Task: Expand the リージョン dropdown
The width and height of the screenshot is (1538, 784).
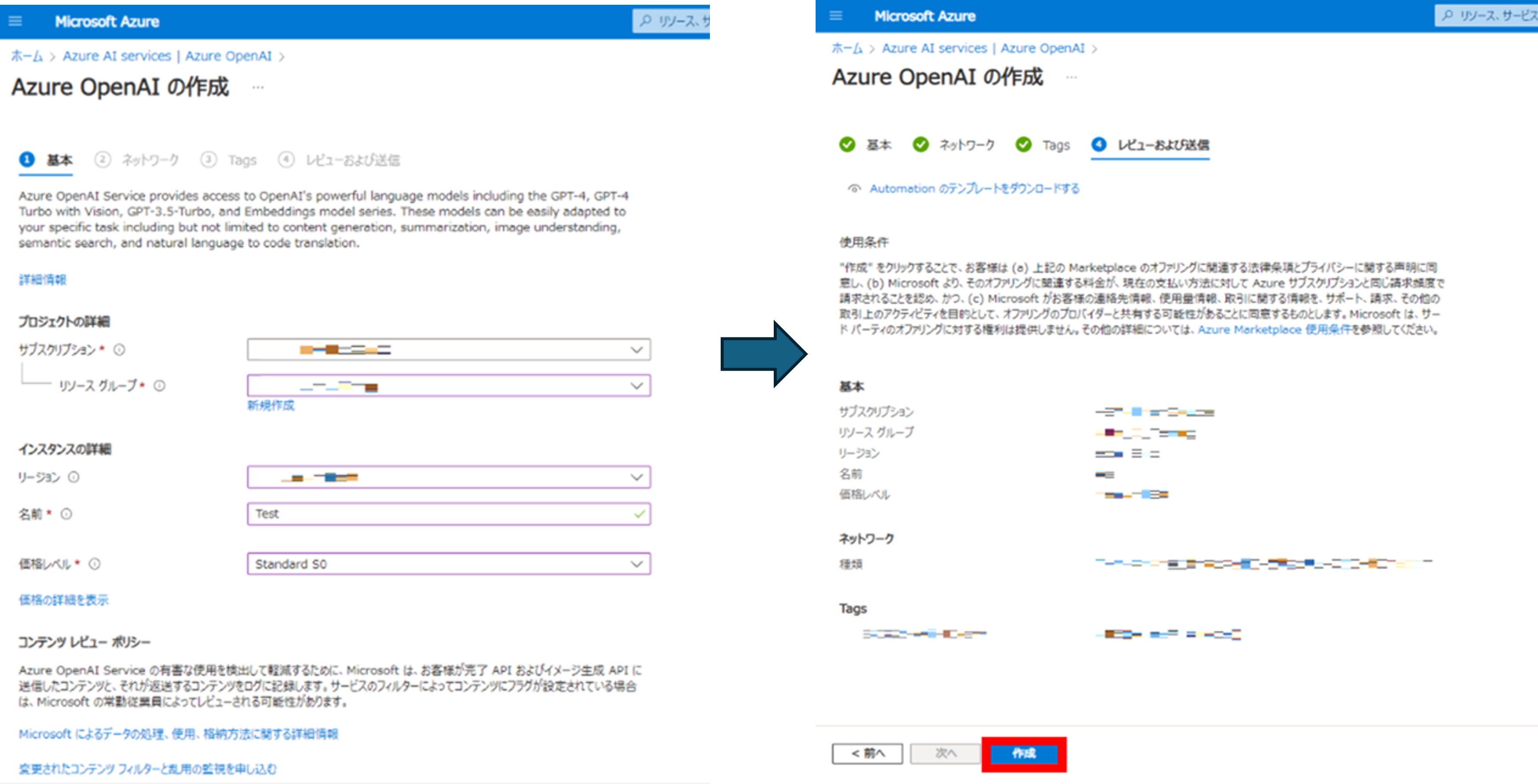Action: 449,477
